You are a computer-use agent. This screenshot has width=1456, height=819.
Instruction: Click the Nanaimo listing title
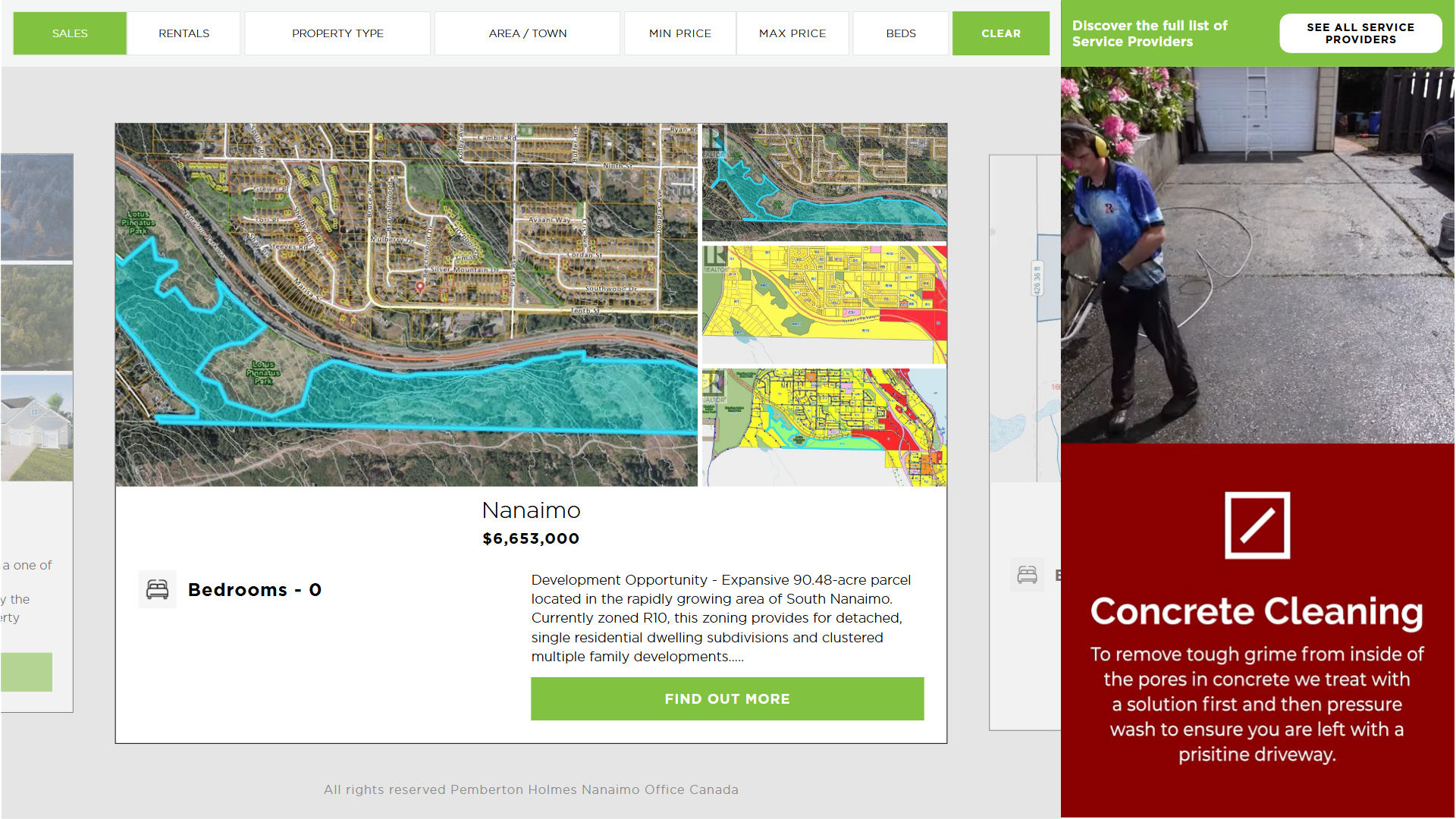coord(531,510)
